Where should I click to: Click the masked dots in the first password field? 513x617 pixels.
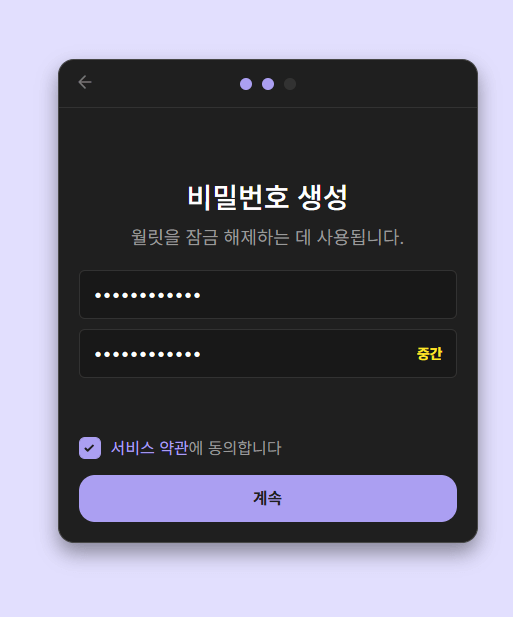click(148, 295)
